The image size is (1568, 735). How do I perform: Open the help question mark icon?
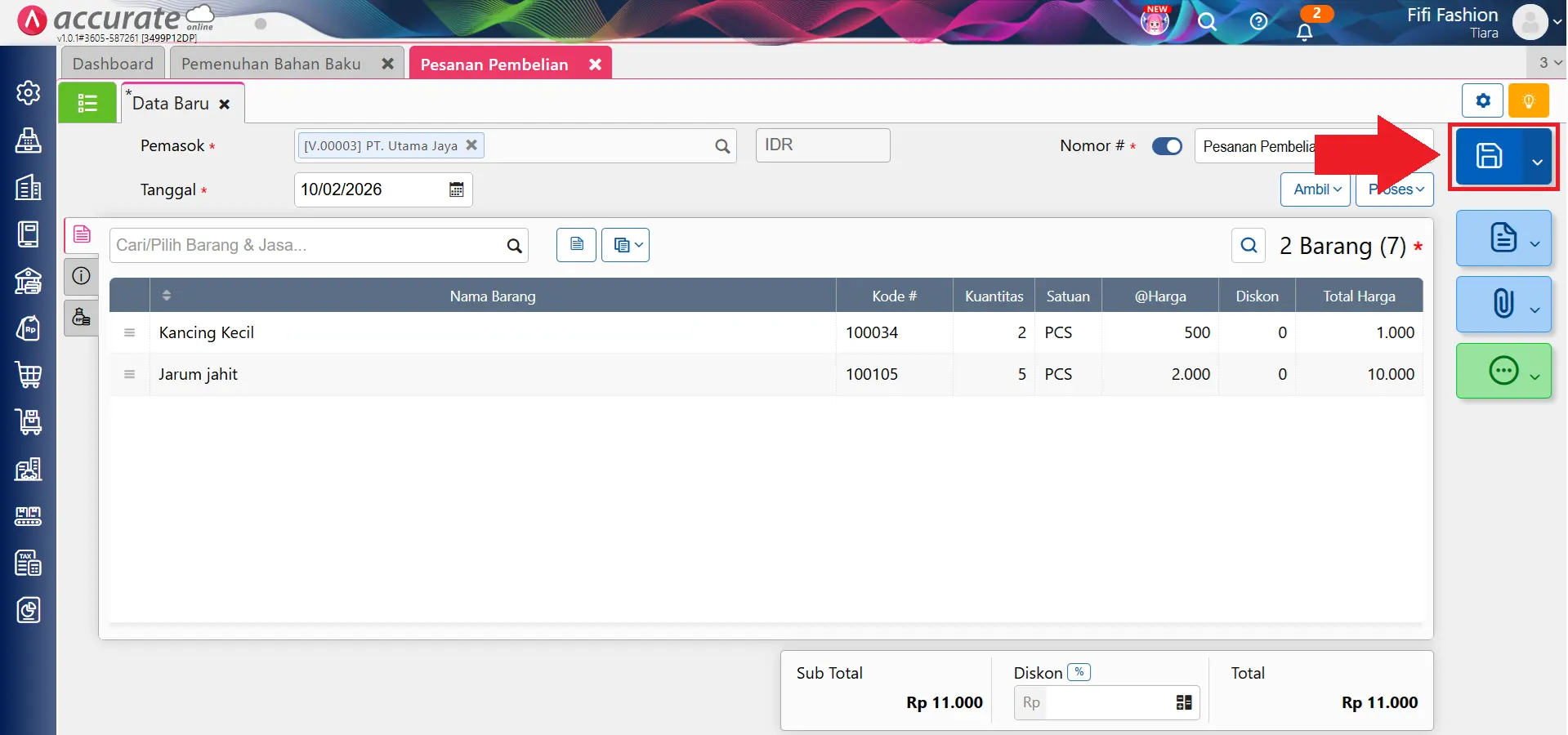coord(1258,21)
